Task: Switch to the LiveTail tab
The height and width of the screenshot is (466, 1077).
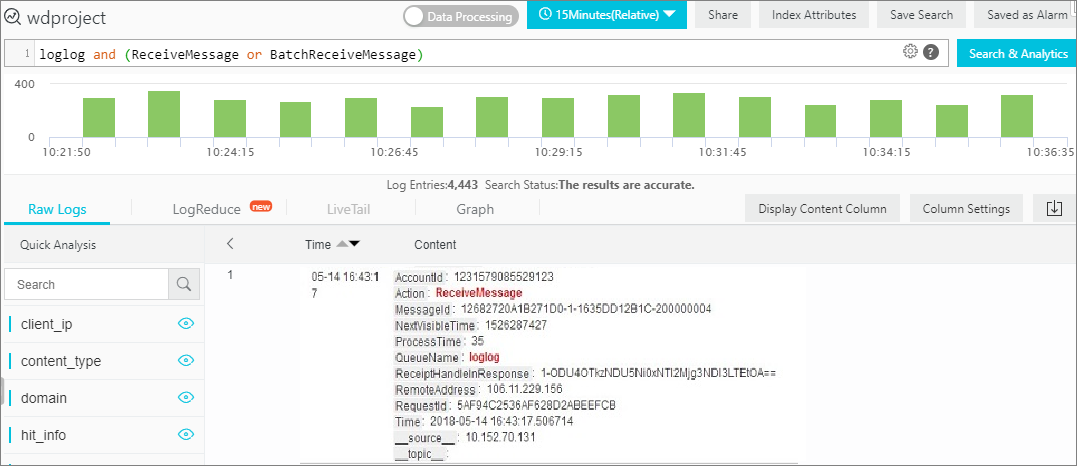Action: (x=349, y=209)
